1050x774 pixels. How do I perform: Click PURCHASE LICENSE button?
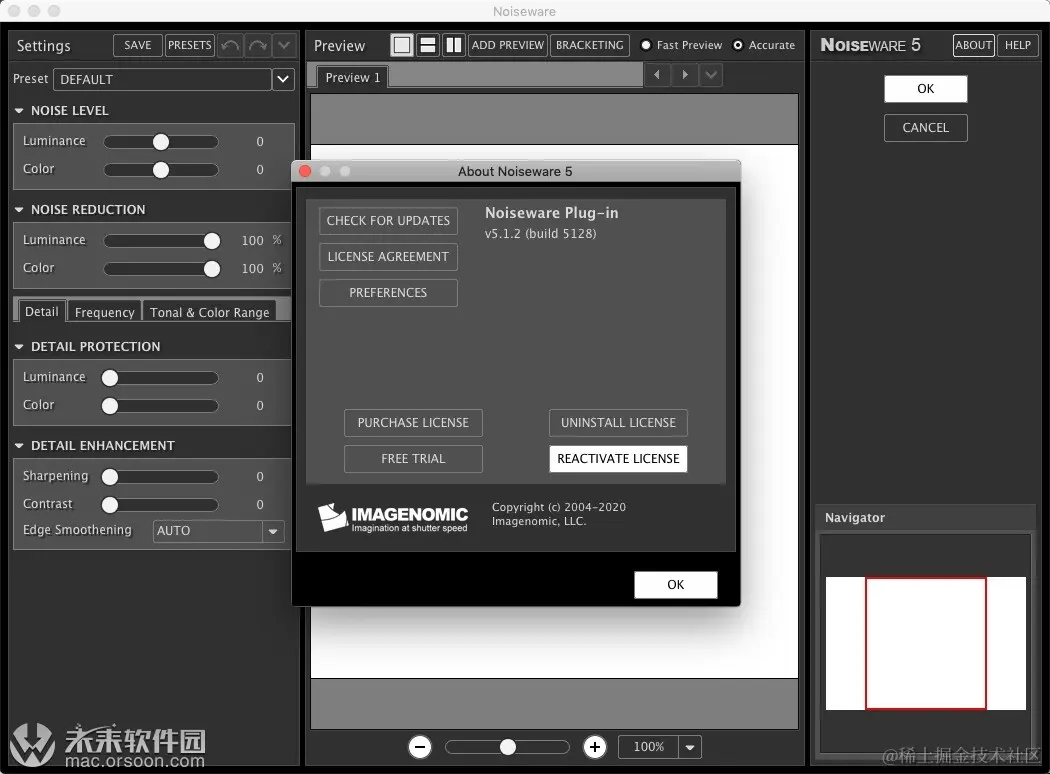pos(413,422)
